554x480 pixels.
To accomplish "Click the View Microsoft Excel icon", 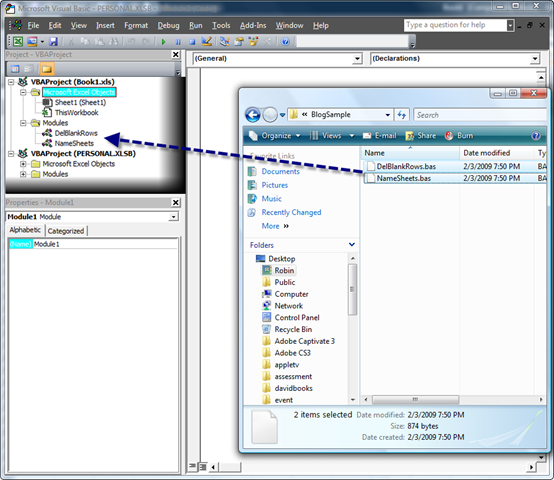I will click(x=18, y=42).
